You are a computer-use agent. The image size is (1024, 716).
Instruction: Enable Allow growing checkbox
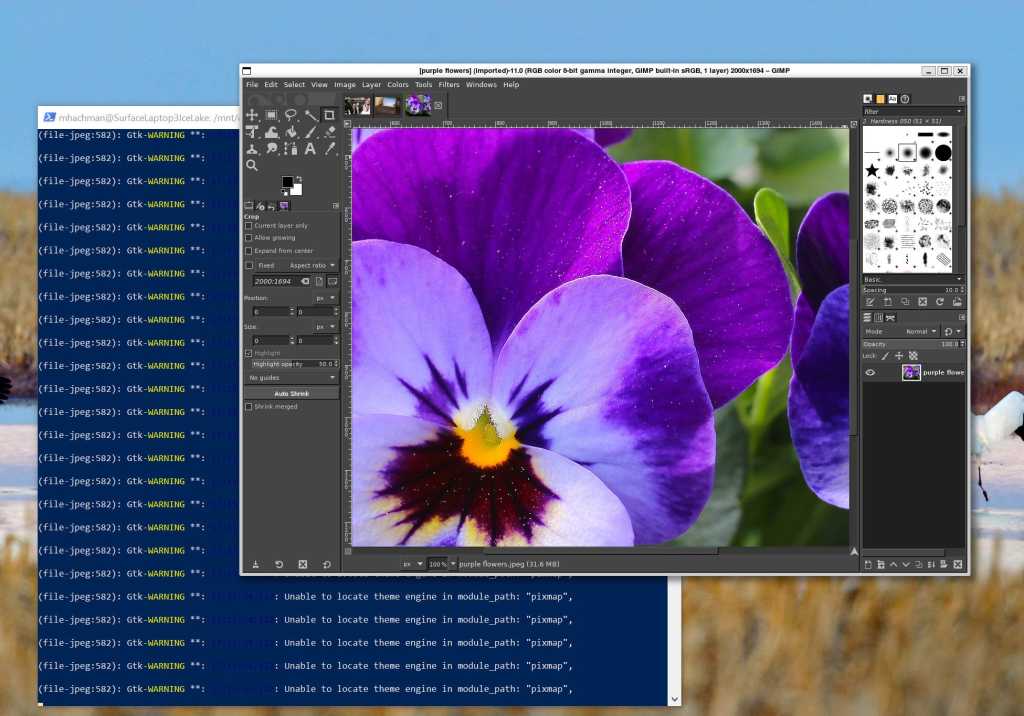tap(249, 238)
